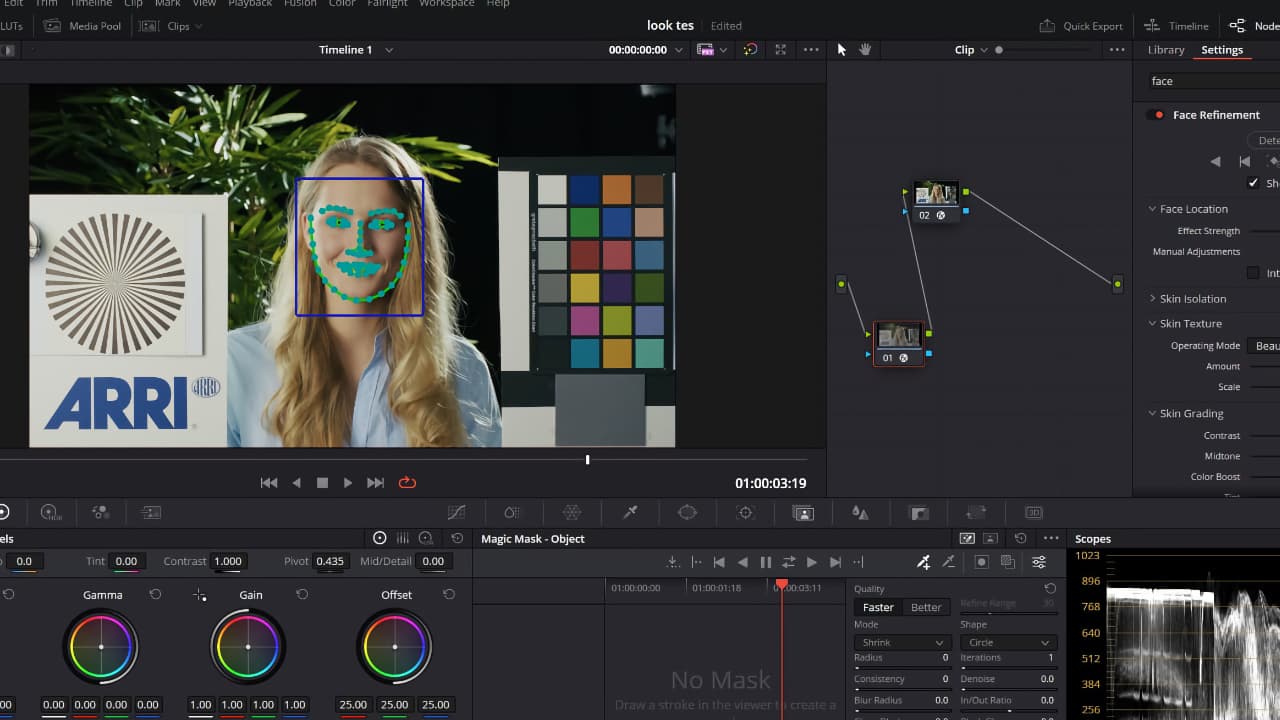This screenshot has height=720, width=1280.
Task: Open the Tracker palette
Action: click(745, 512)
